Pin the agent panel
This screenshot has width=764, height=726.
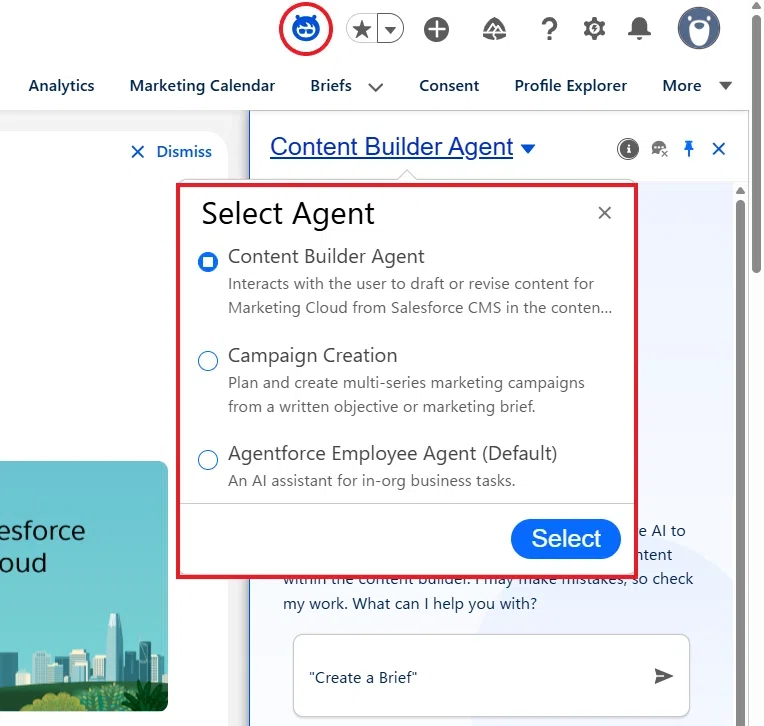click(x=688, y=149)
